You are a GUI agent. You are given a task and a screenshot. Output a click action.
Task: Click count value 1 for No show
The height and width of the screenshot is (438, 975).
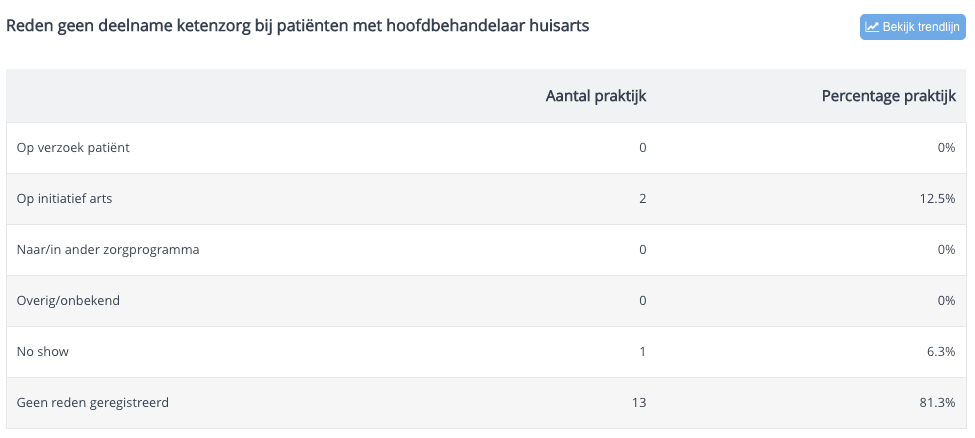point(643,352)
